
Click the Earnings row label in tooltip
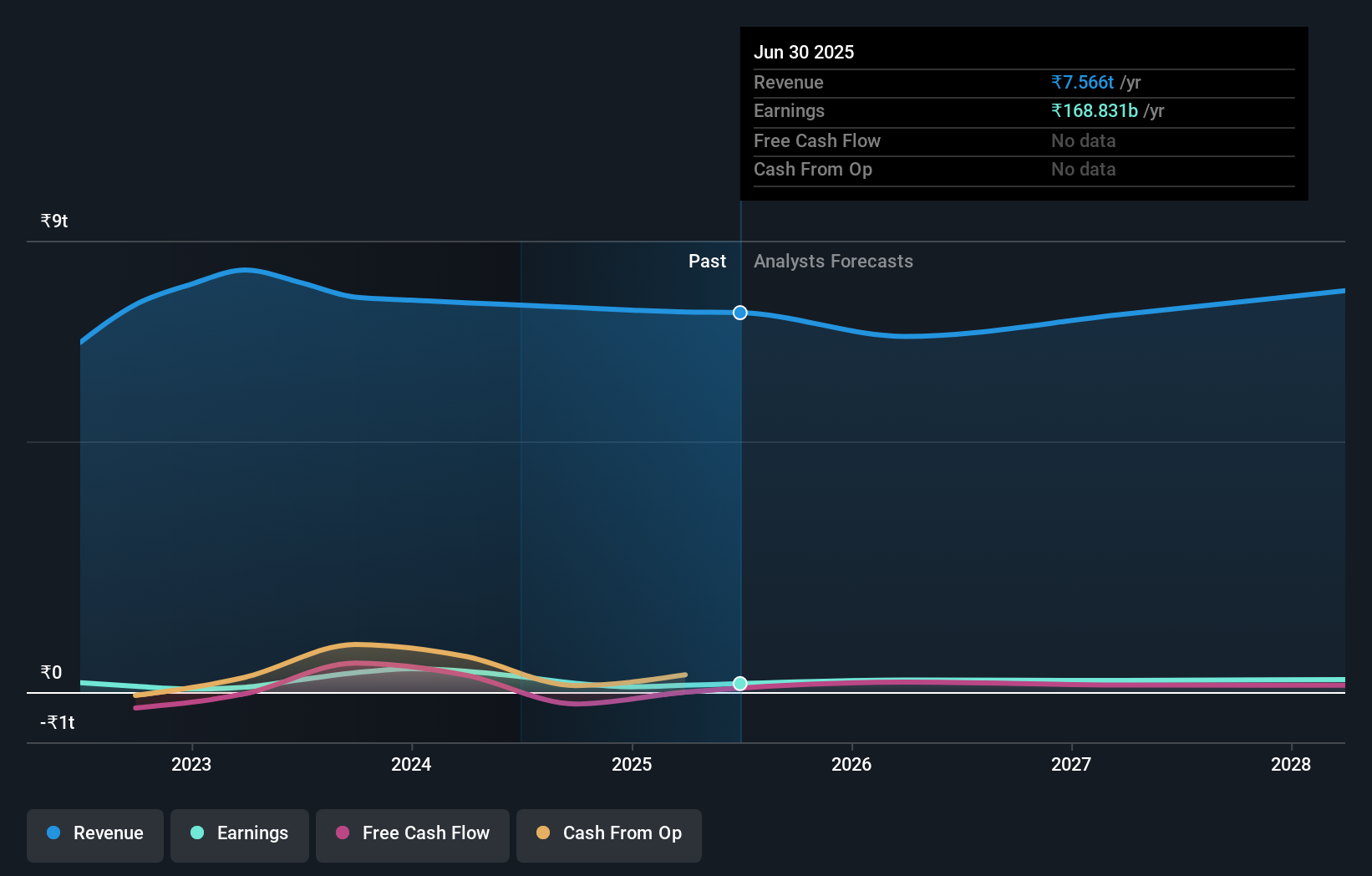tap(789, 110)
